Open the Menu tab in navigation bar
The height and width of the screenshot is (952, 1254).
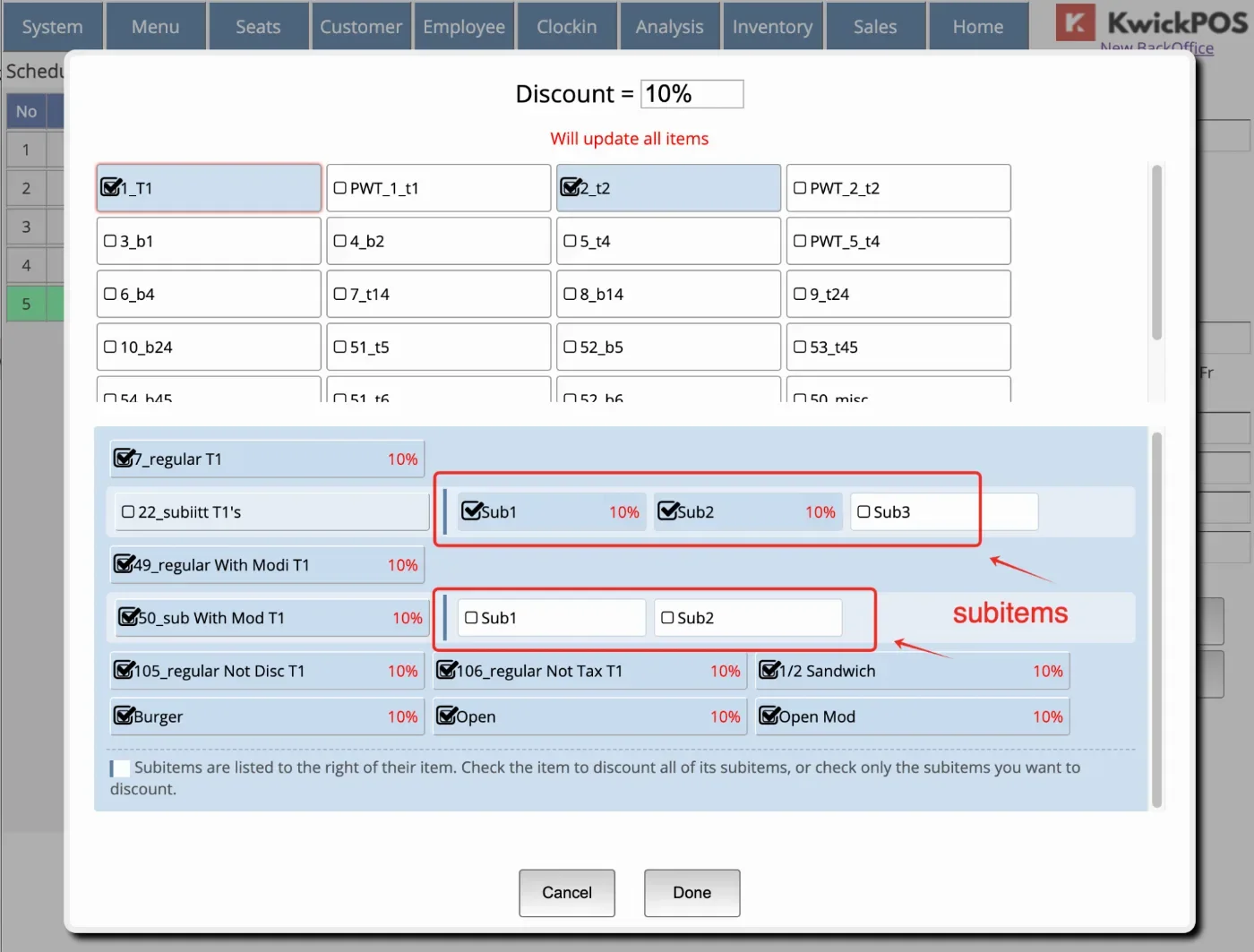(x=156, y=27)
